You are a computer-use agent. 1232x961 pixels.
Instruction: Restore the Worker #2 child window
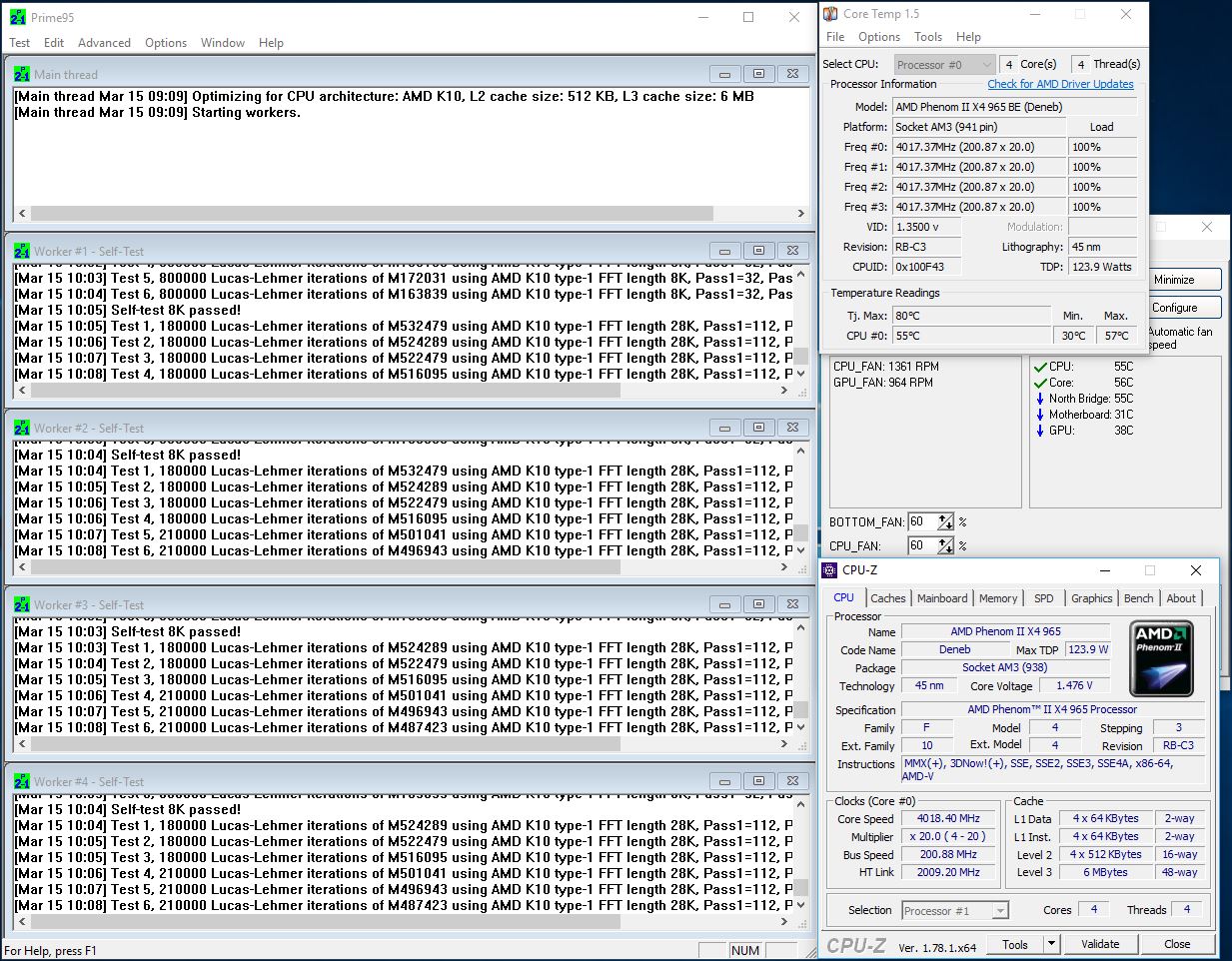758,428
